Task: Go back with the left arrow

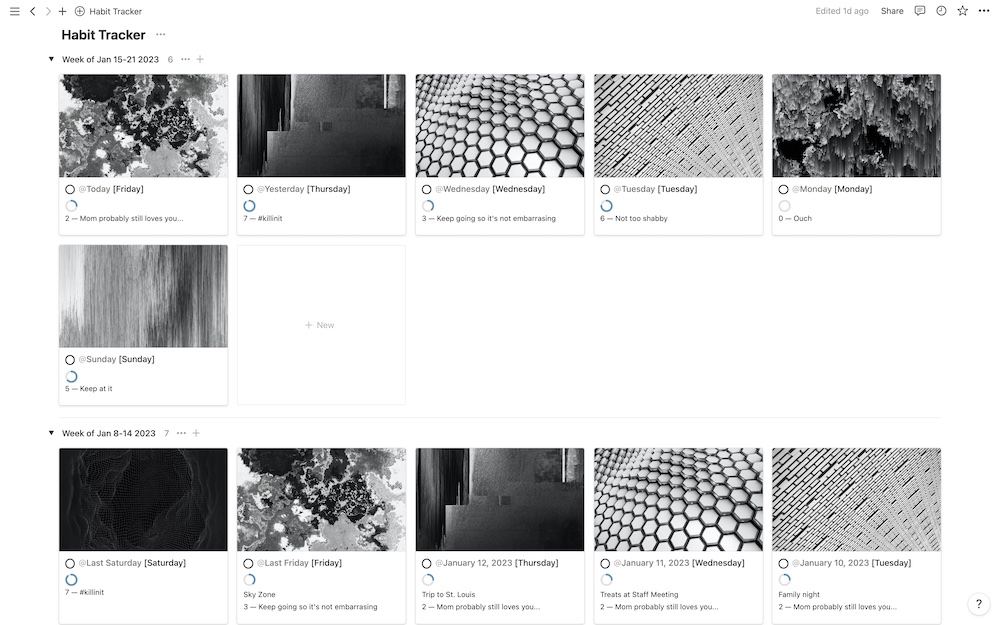Action: (33, 11)
